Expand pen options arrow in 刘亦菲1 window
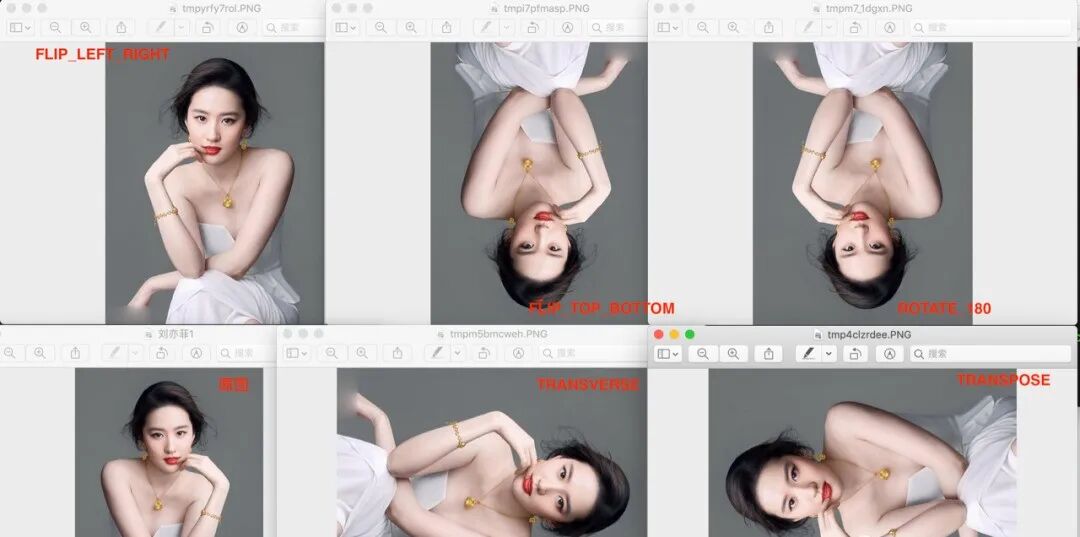Viewport: 1080px width, 537px height. pyautogui.click(x=135, y=353)
